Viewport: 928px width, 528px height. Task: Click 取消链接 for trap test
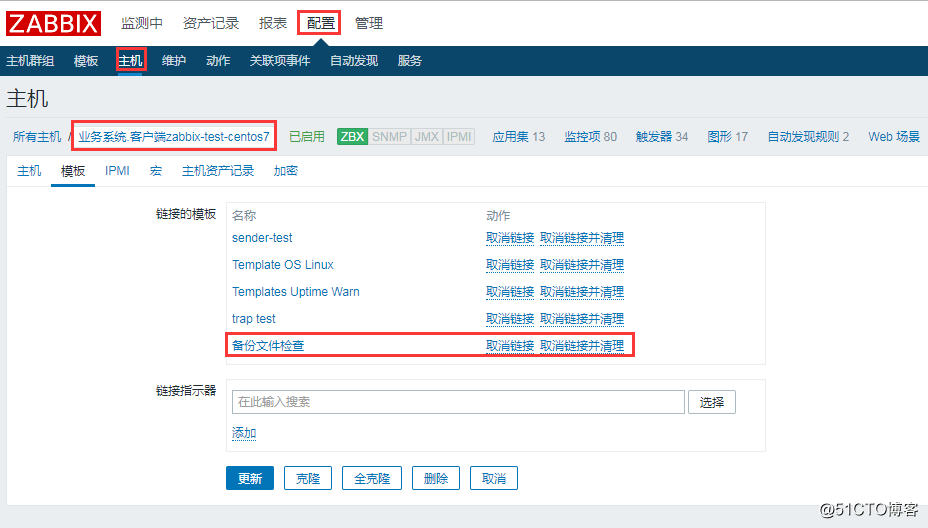click(510, 319)
